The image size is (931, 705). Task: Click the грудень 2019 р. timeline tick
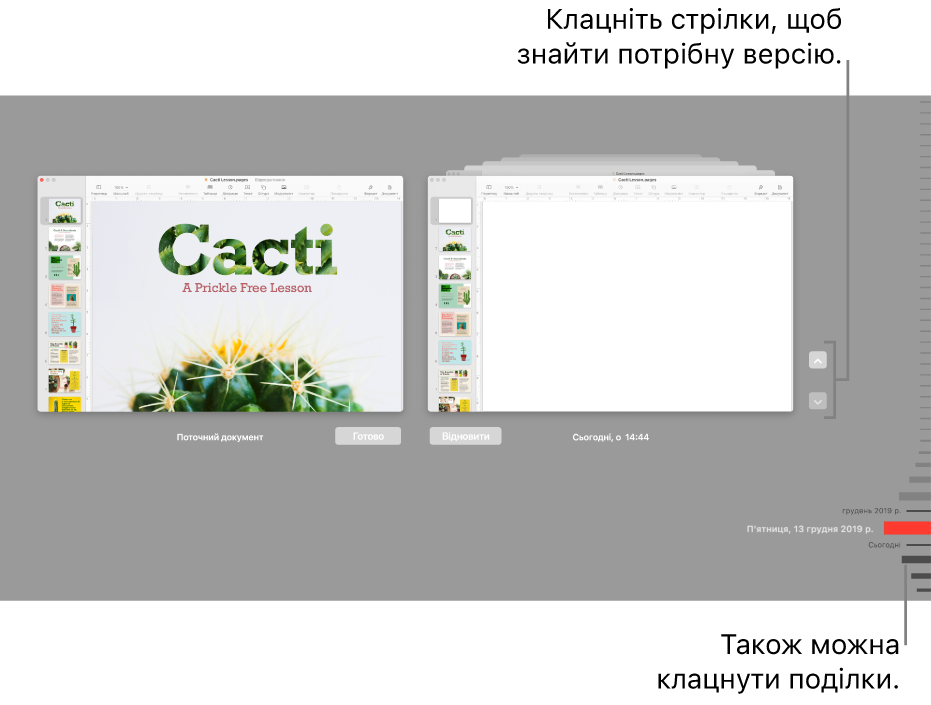tap(918, 511)
